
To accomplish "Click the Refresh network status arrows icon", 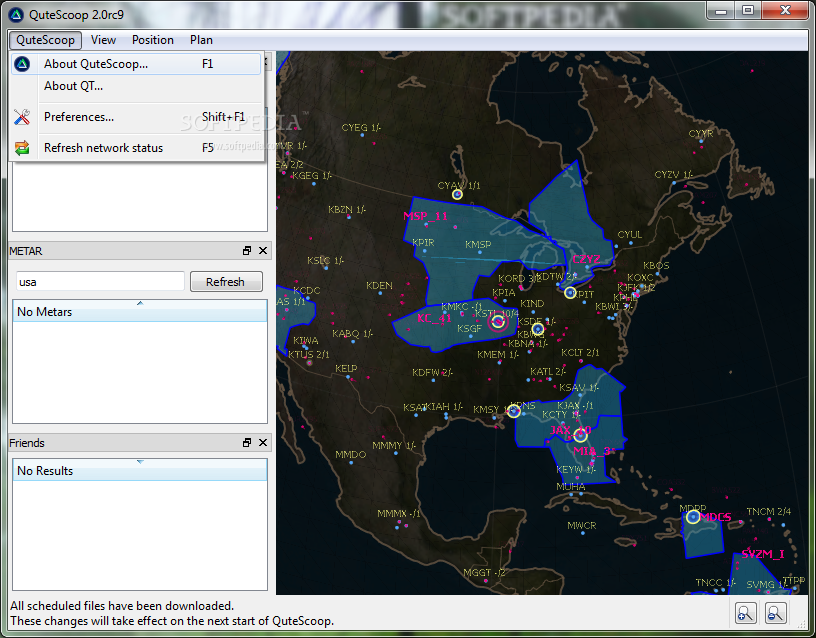I will click(x=22, y=148).
